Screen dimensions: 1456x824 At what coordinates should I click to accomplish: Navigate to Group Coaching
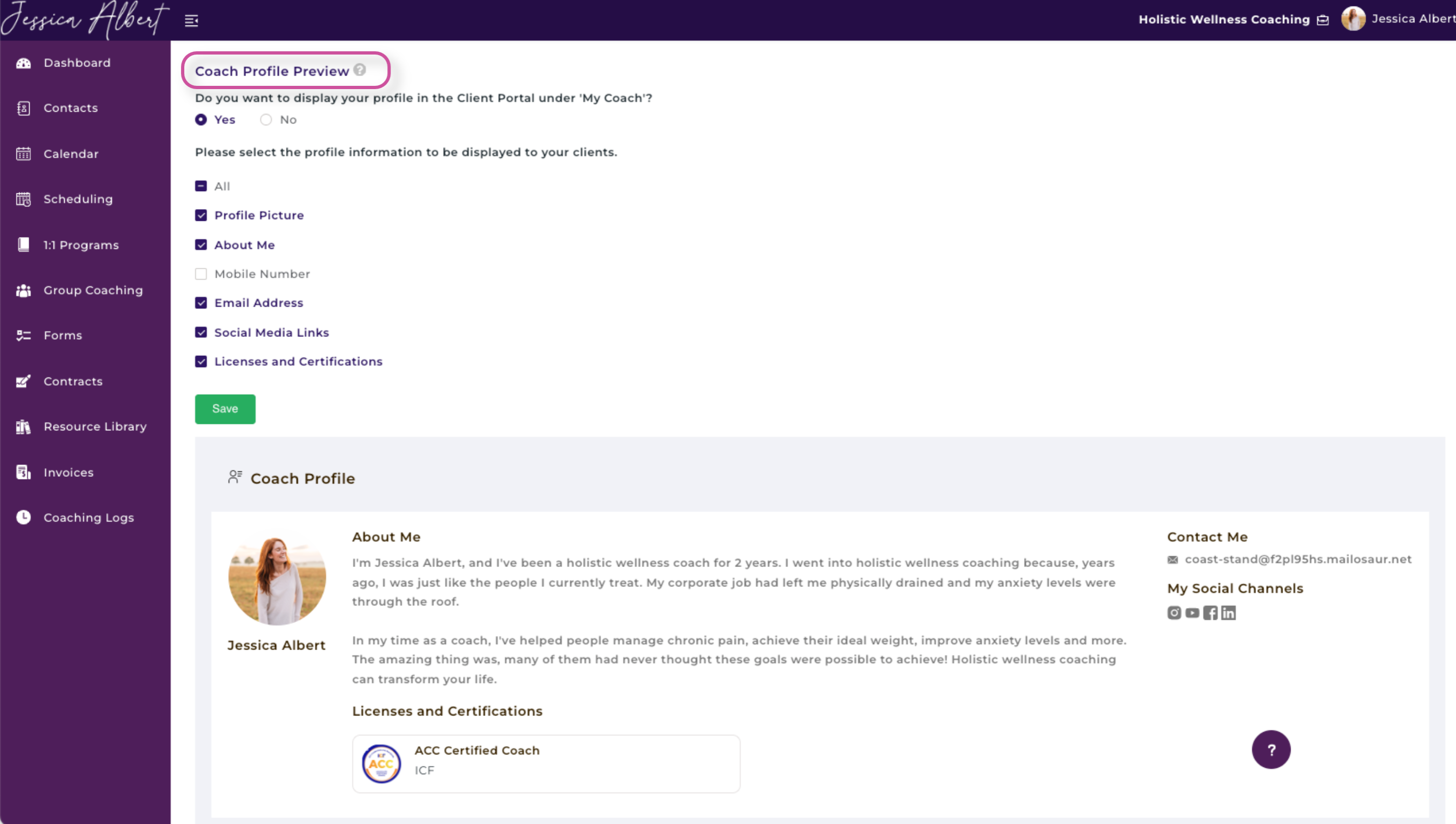(x=85, y=291)
